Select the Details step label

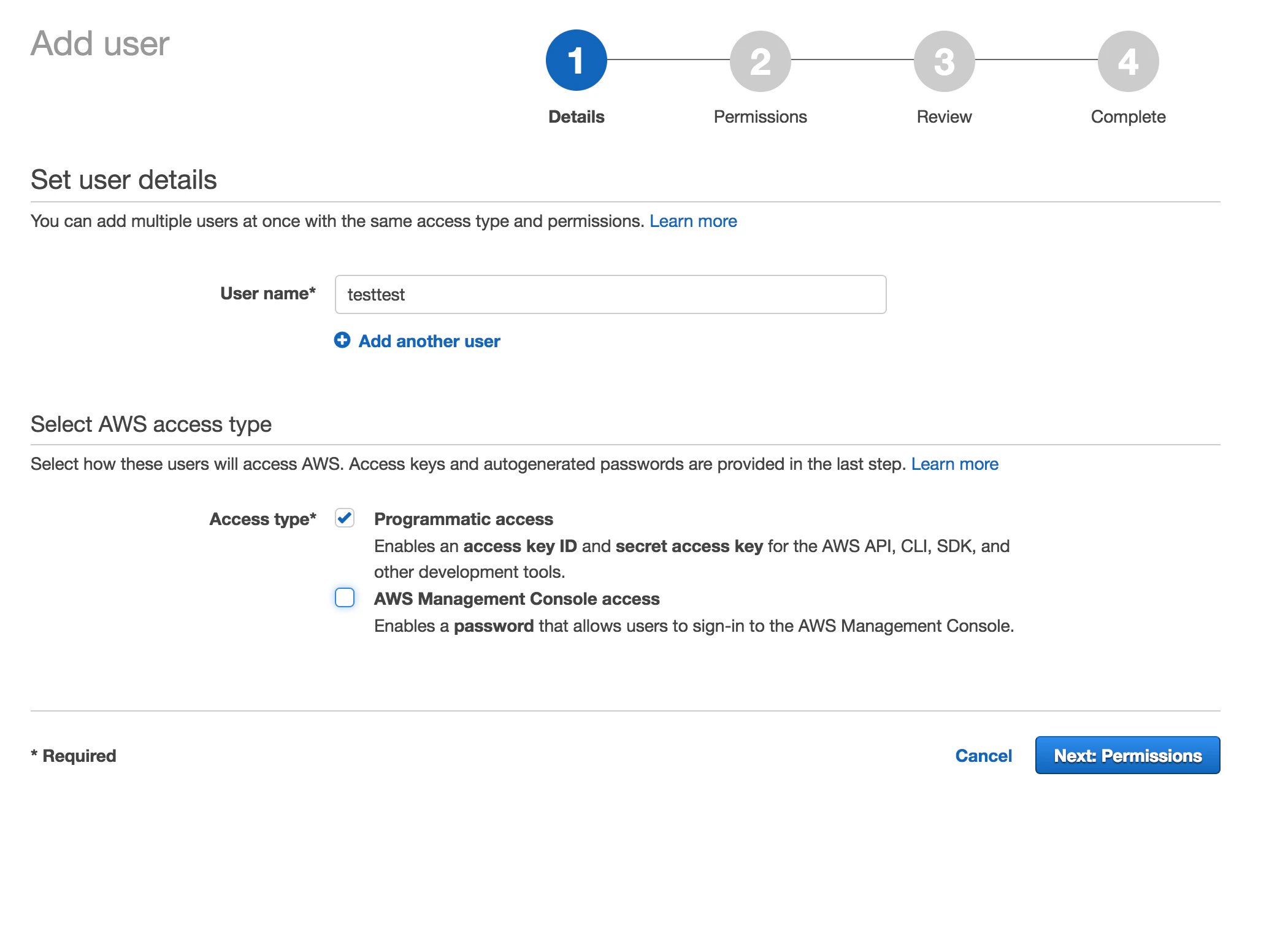(x=576, y=117)
